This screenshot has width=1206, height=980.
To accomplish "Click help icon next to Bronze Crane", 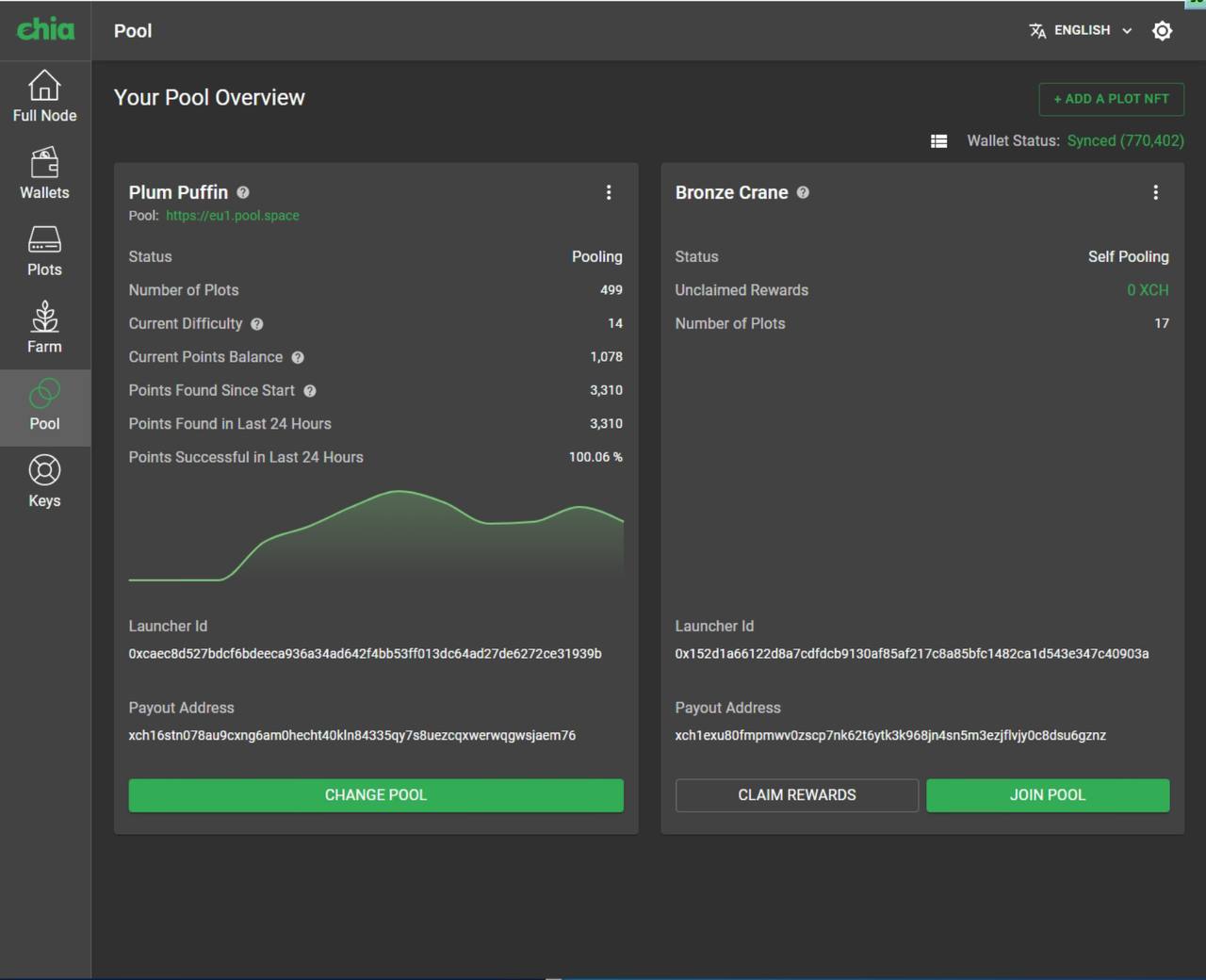I will click(x=803, y=192).
